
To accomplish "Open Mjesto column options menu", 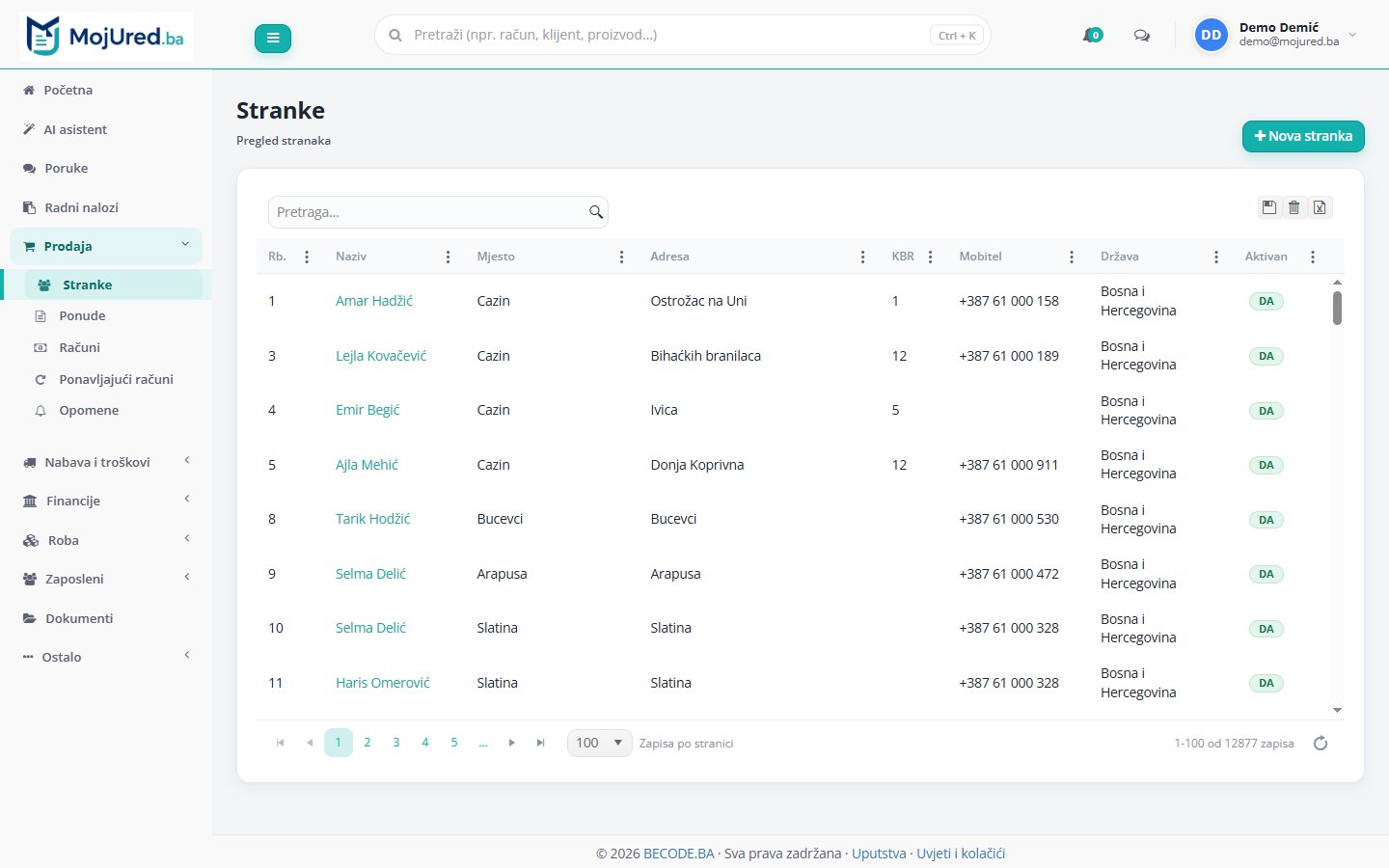I will point(621,257).
